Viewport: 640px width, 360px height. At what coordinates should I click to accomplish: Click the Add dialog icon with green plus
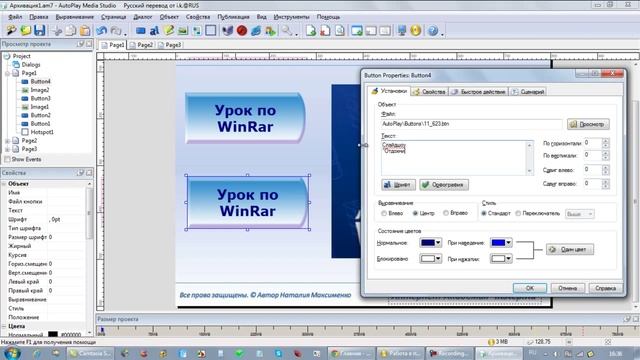356,31
